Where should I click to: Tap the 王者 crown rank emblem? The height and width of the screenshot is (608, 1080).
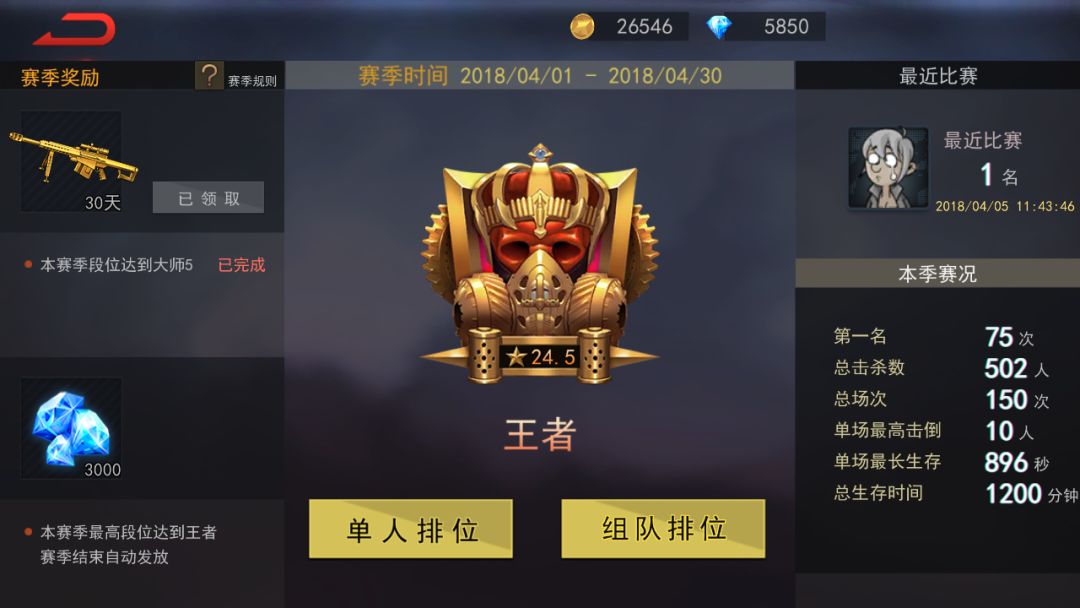(540, 264)
